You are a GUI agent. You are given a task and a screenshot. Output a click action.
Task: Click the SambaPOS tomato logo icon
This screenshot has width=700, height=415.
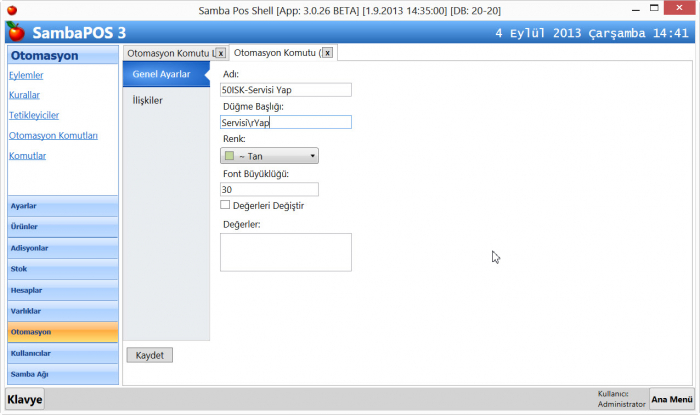(x=16, y=32)
